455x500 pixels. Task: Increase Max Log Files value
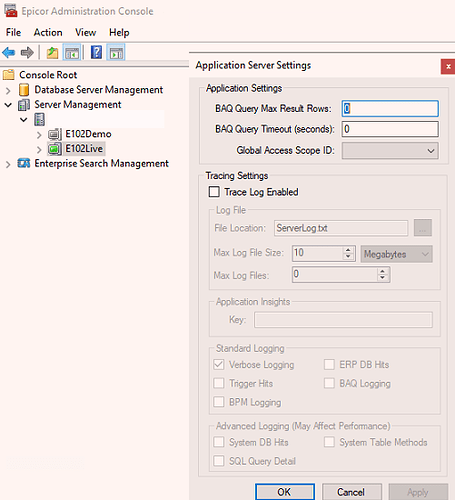pyautogui.click(x=382, y=271)
